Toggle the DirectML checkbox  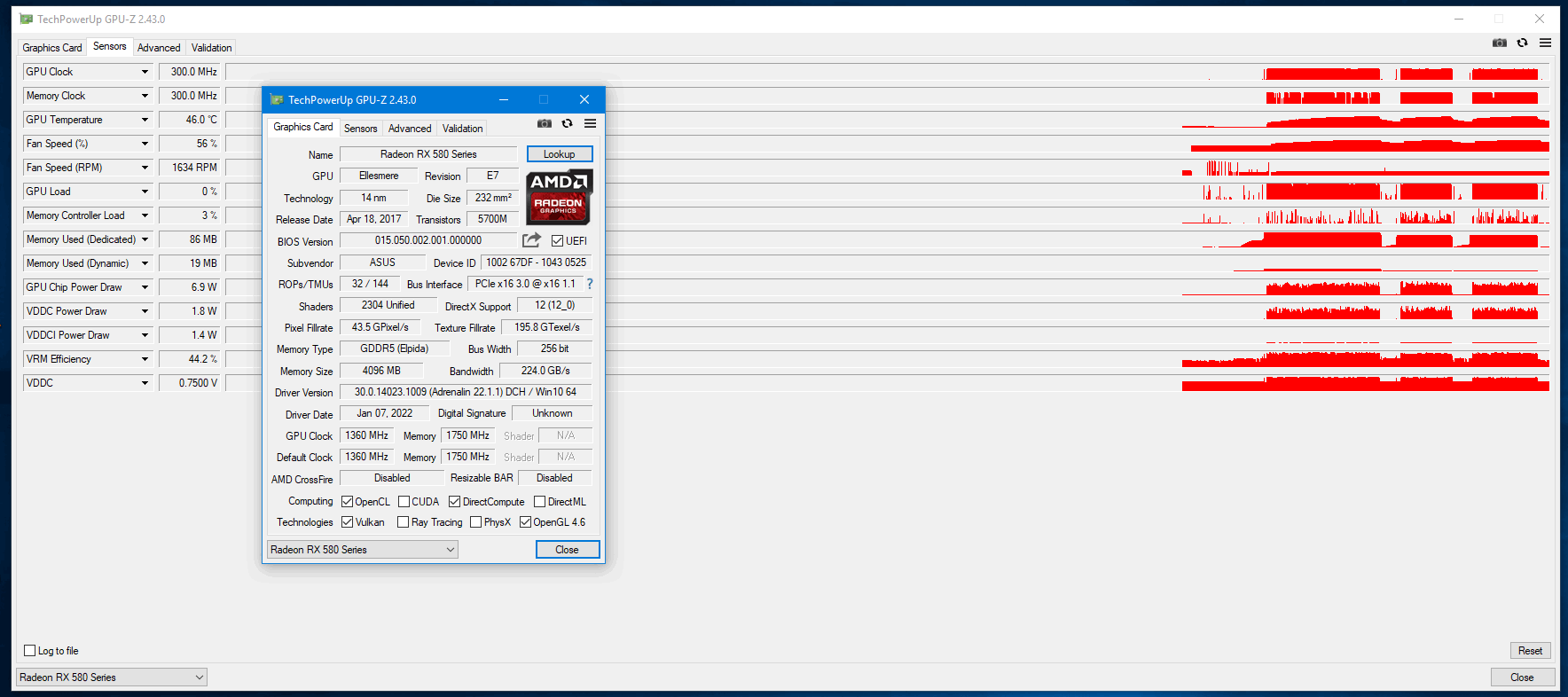pyautogui.click(x=539, y=502)
